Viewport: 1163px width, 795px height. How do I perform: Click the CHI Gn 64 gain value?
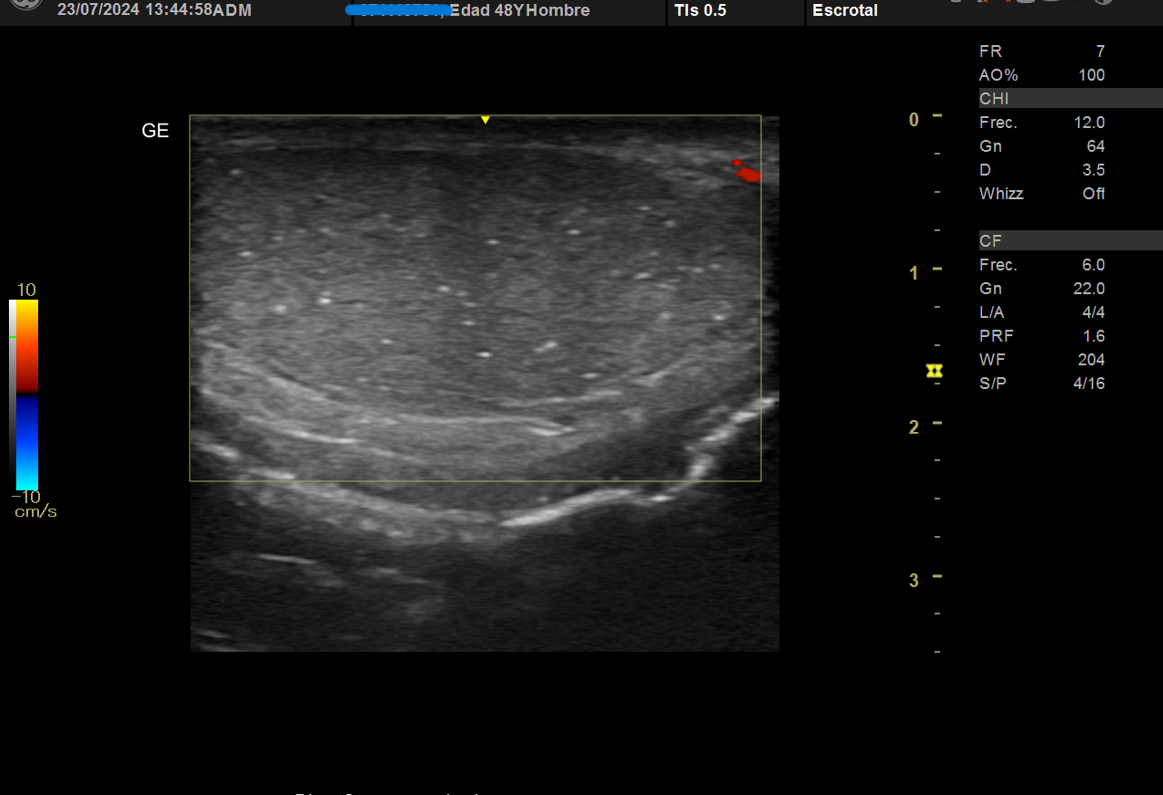[x=1094, y=147]
